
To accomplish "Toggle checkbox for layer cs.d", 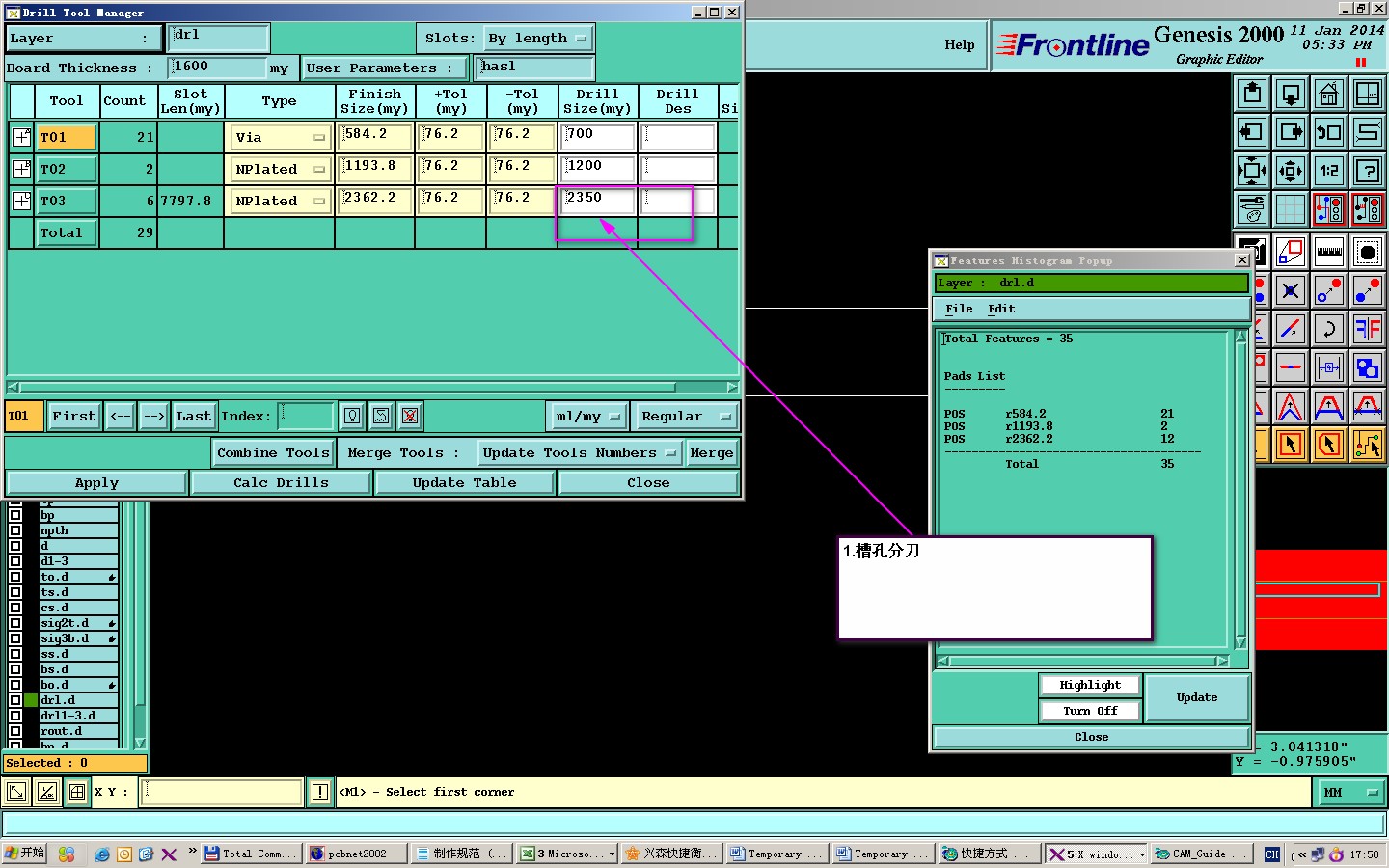I will click(x=15, y=608).
